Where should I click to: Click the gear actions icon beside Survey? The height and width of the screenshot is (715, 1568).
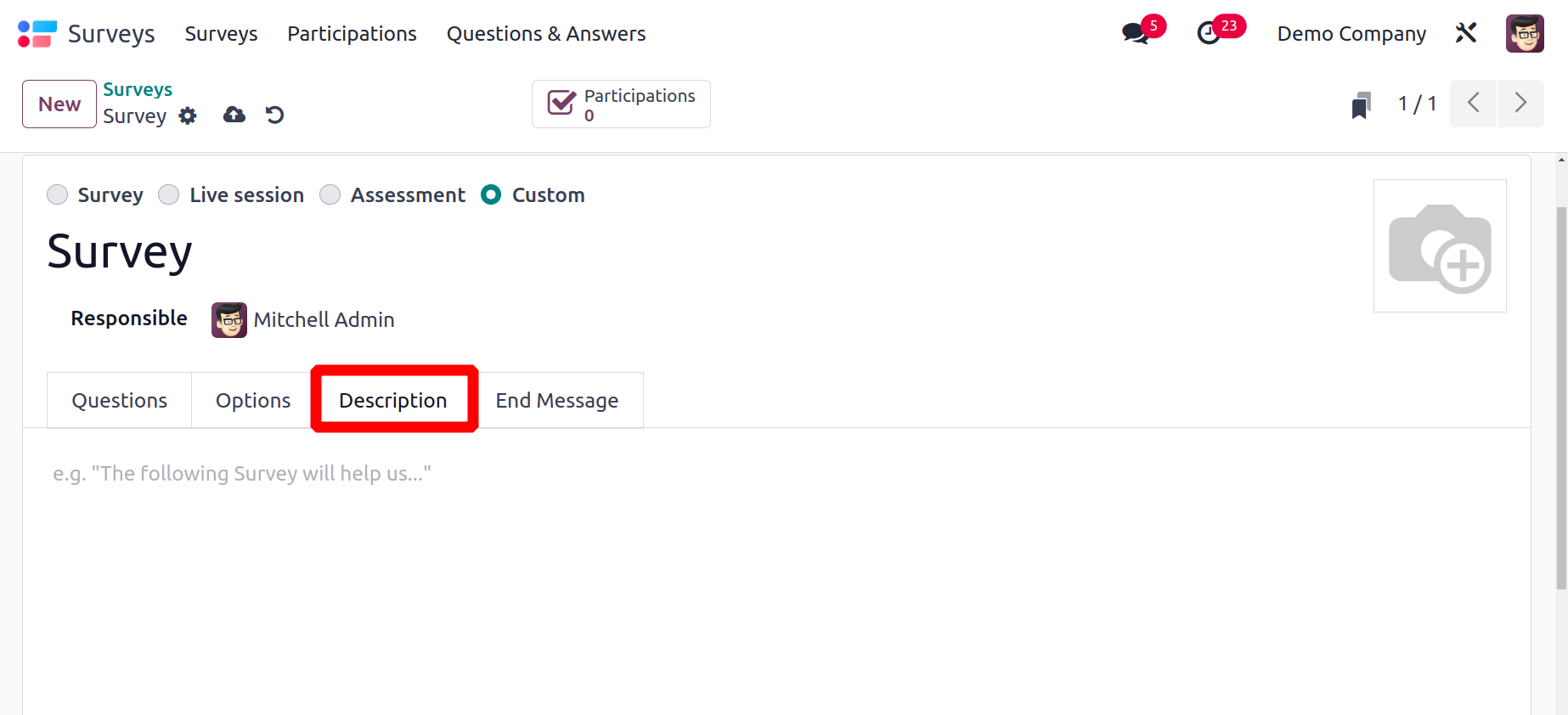pyautogui.click(x=188, y=115)
